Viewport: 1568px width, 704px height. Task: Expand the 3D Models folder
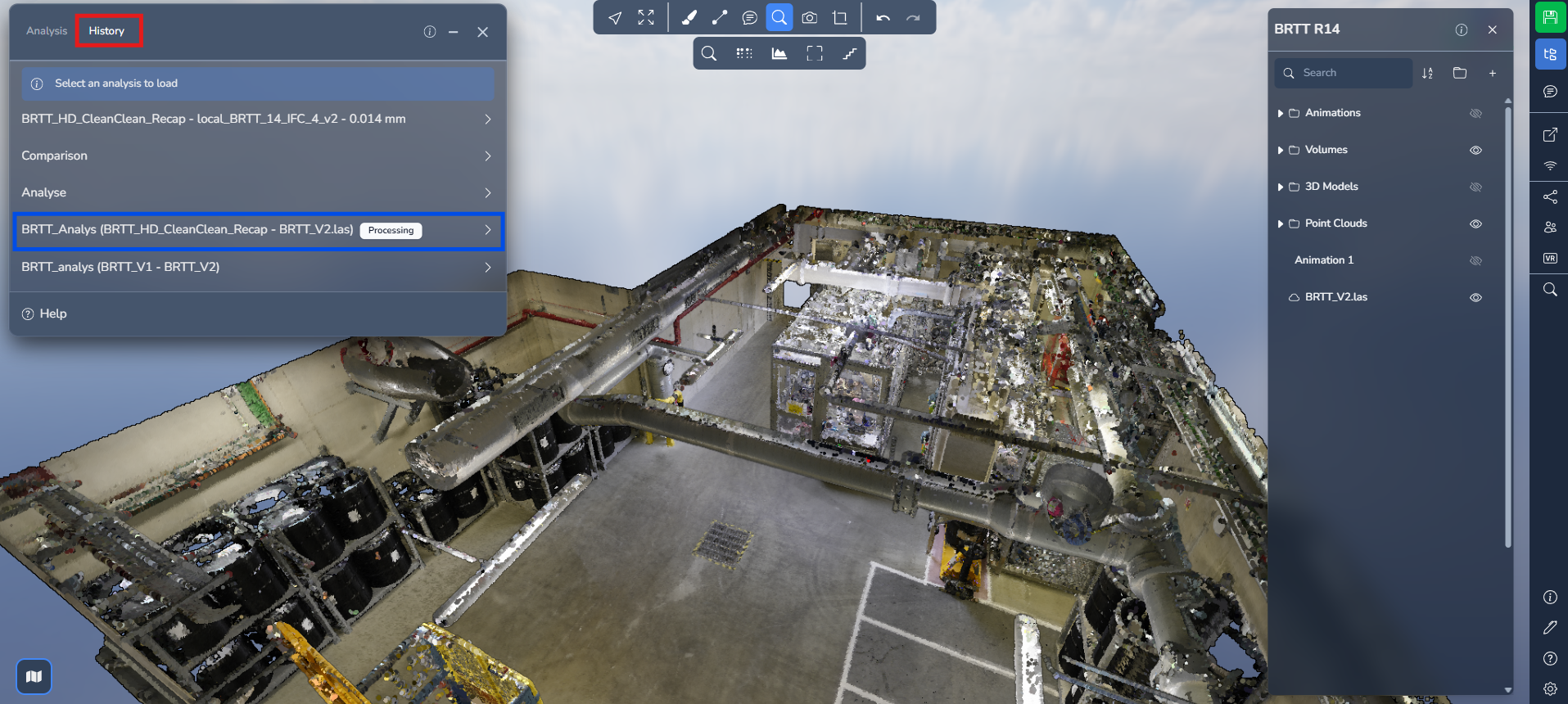(x=1281, y=187)
